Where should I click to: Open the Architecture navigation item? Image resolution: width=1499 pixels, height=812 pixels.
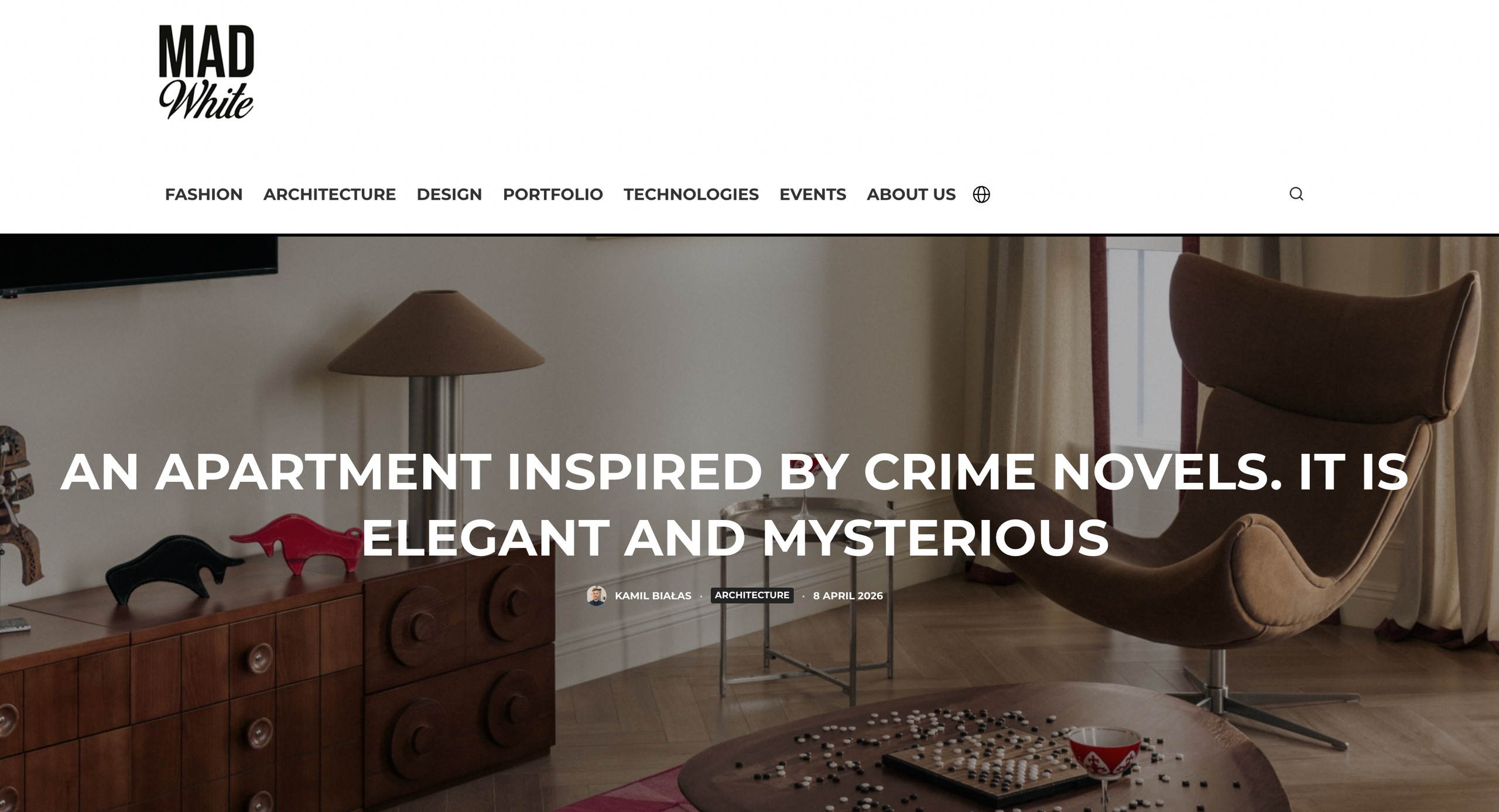click(x=330, y=194)
